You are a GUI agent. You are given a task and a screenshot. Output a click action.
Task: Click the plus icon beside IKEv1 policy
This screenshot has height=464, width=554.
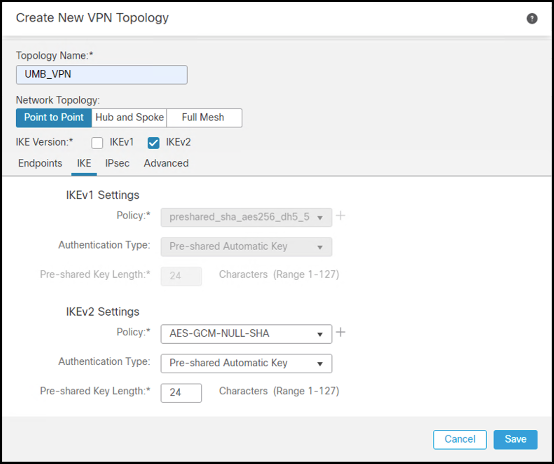click(x=340, y=216)
